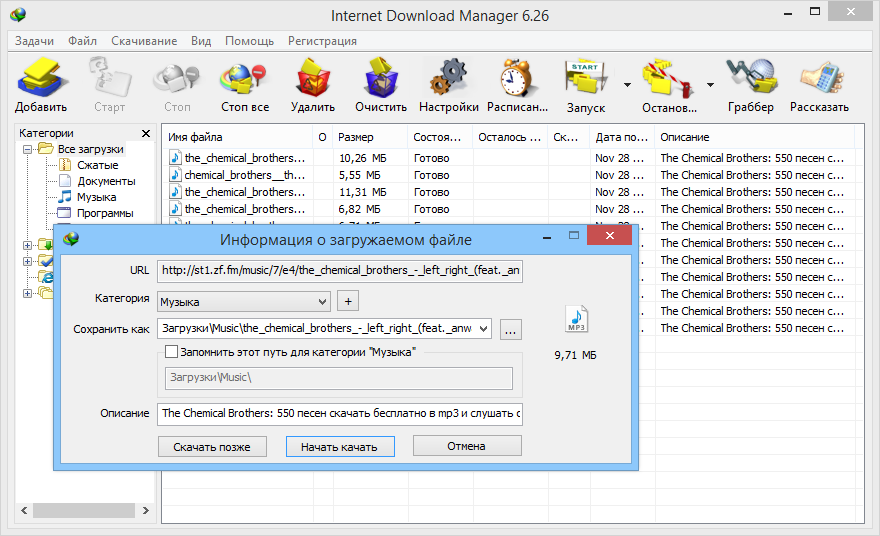Expand the checkmark folder tree node

coord(27,261)
